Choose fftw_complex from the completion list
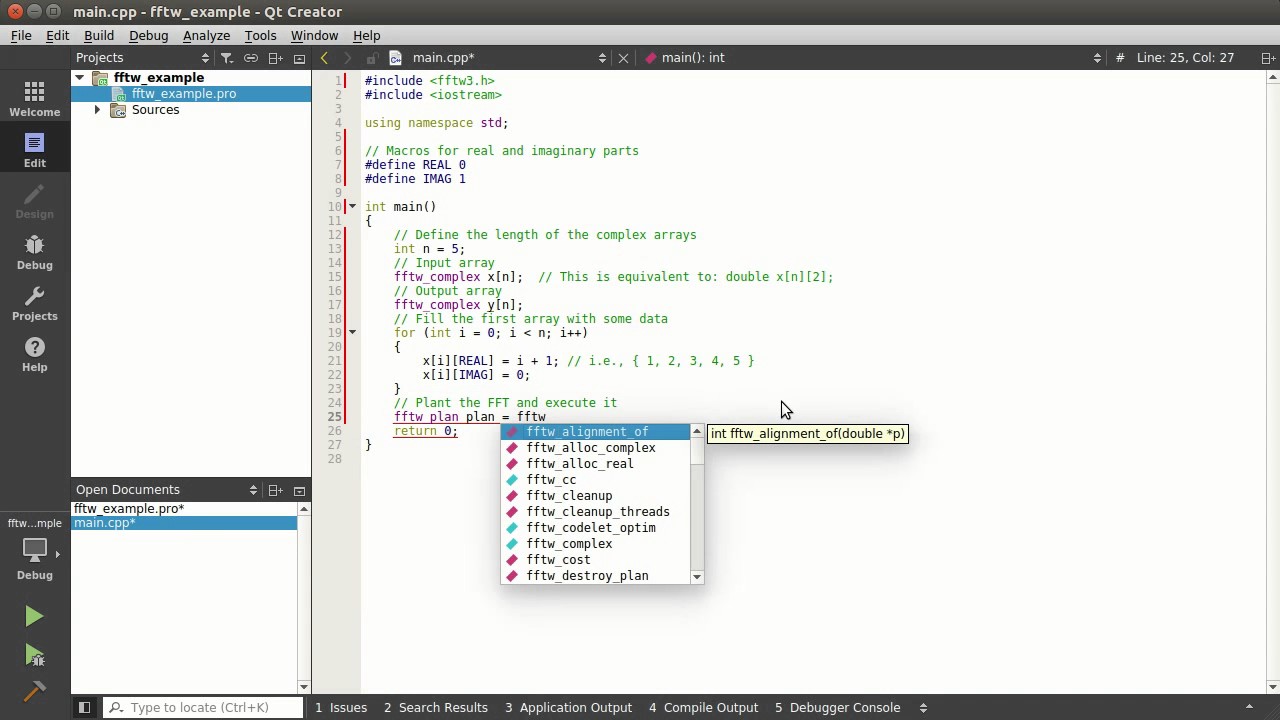Screen dimensions: 1280x720 [596, 544]
